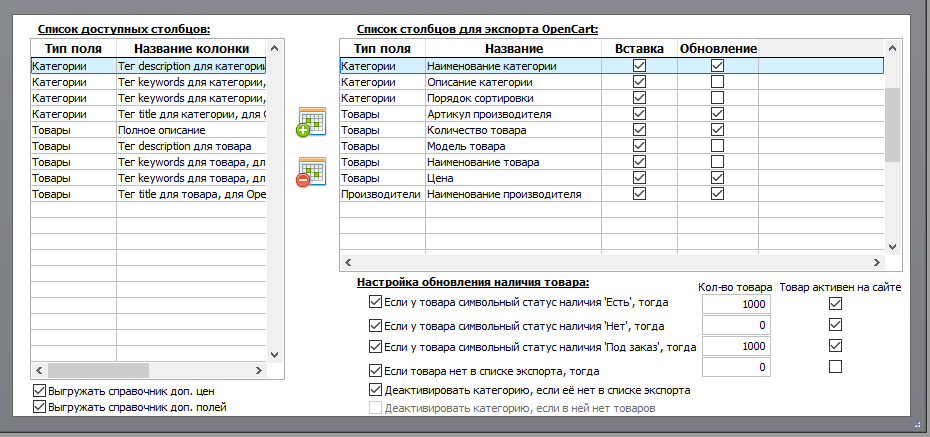Select 'Цена' export row

(x=611, y=178)
